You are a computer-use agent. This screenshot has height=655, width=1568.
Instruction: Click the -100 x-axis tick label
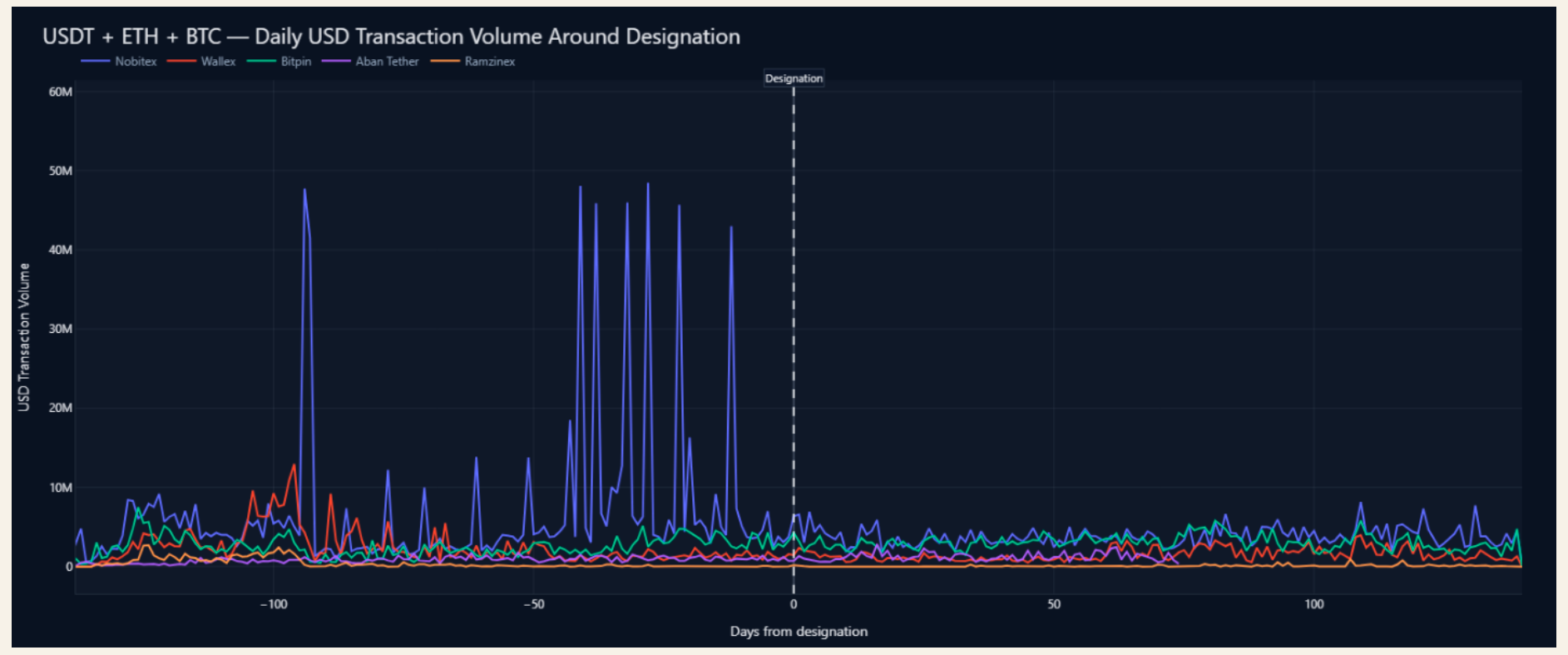coord(273,604)
